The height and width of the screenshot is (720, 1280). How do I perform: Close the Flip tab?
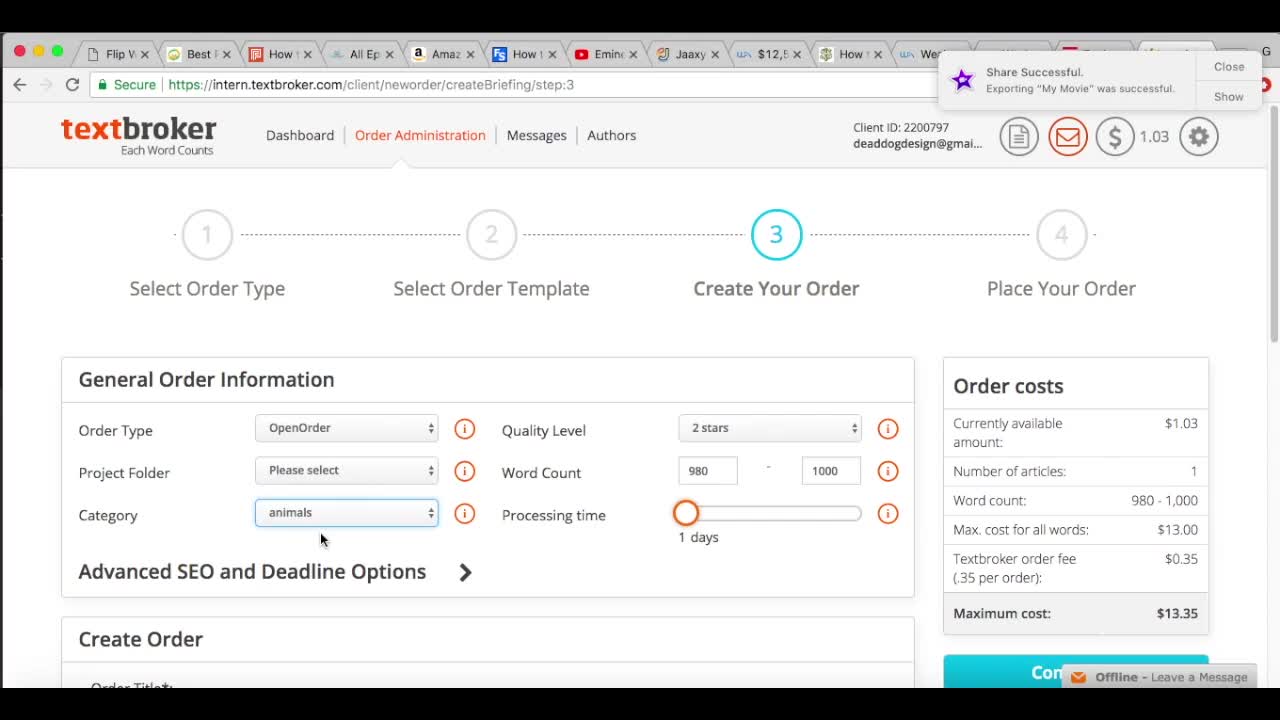click(x=144, y=54)
